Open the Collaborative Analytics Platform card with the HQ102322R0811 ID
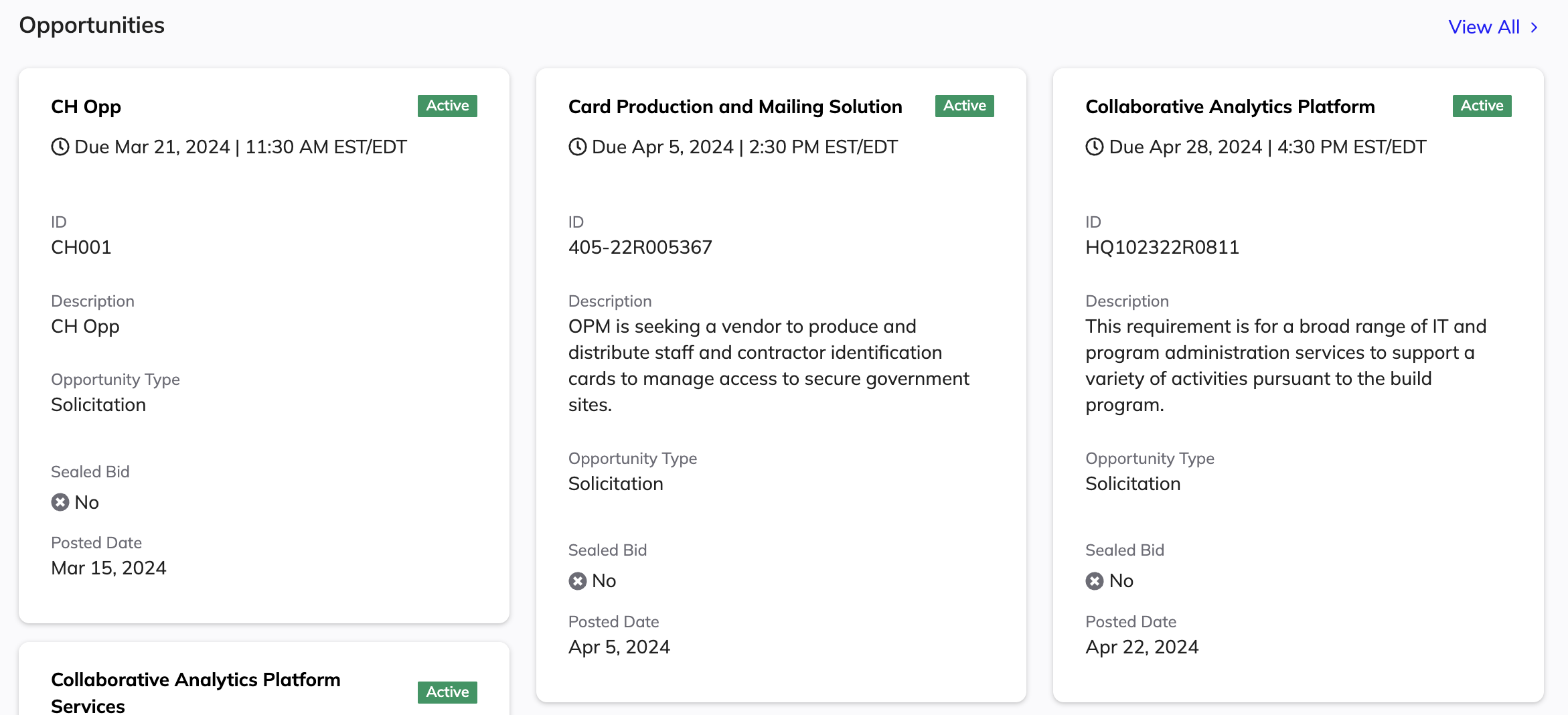The image size is (1568, 715). [x=1230, y=107]
